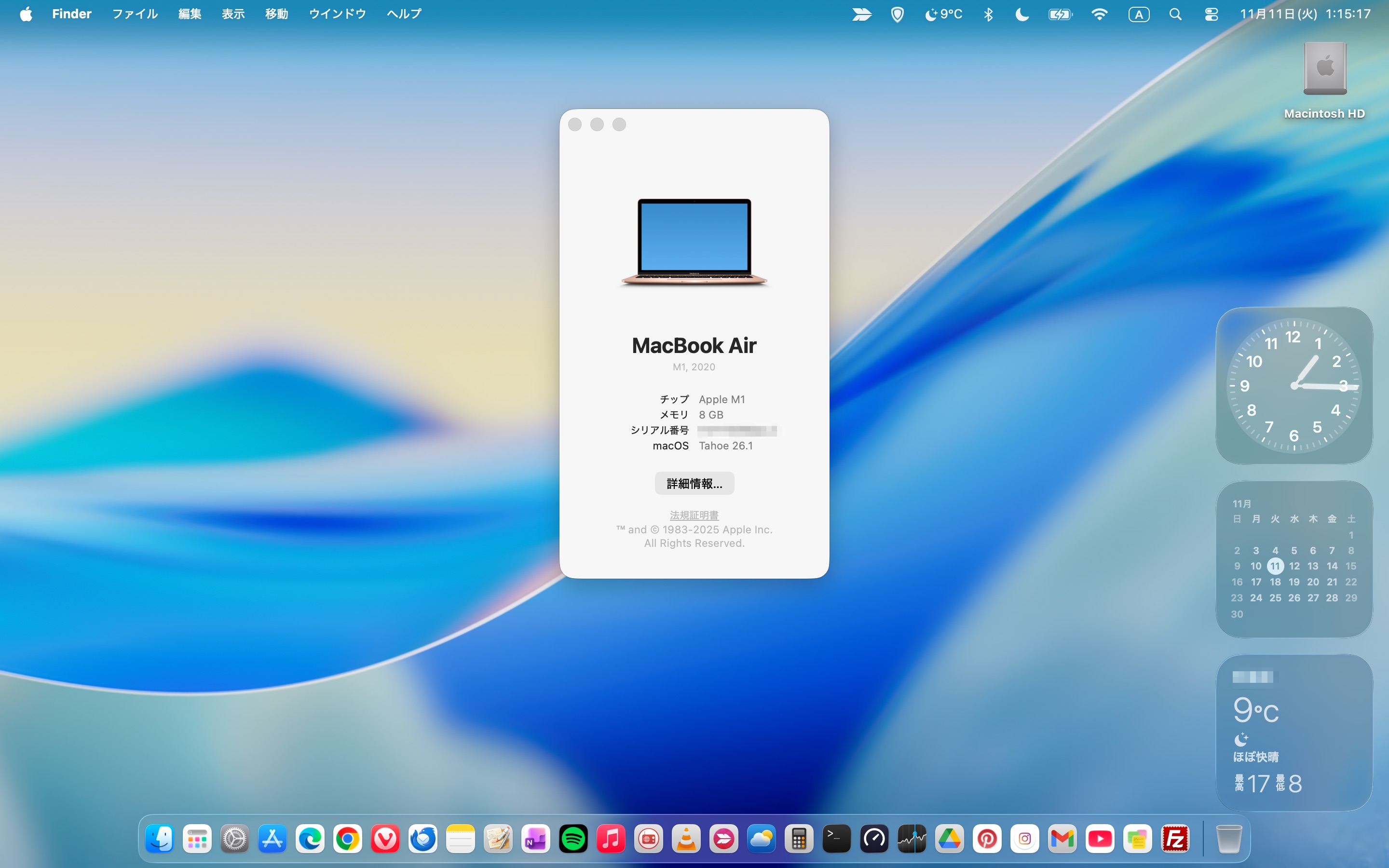
Task: Open Google Drive in the Dock
Action: coord(949,839)
